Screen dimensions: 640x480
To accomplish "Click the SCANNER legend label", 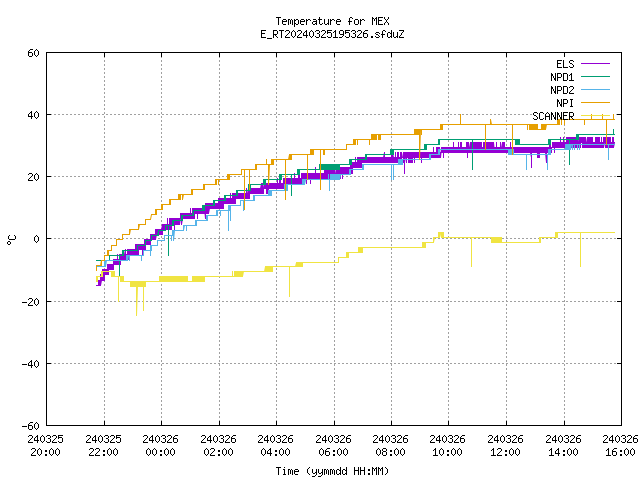I will coord(553,116).
